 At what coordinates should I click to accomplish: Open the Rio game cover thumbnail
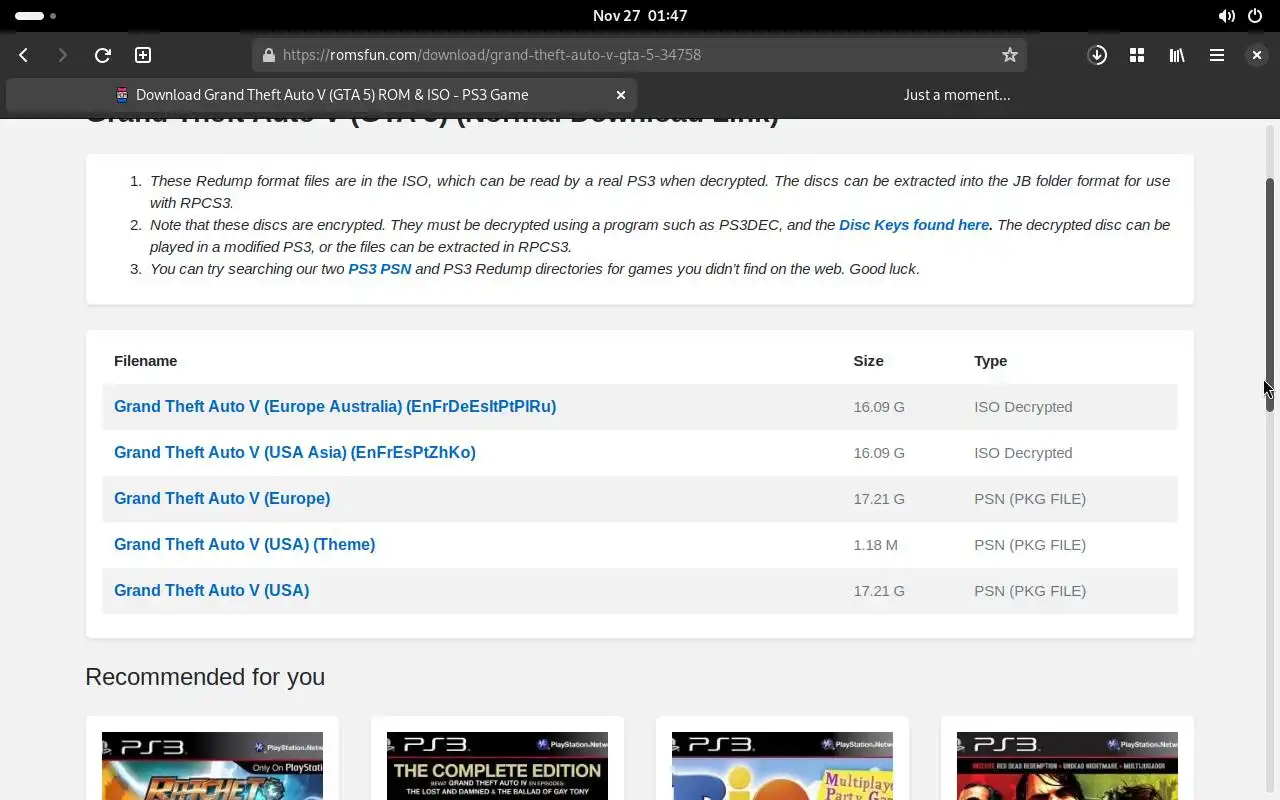[x=782, y=766]
